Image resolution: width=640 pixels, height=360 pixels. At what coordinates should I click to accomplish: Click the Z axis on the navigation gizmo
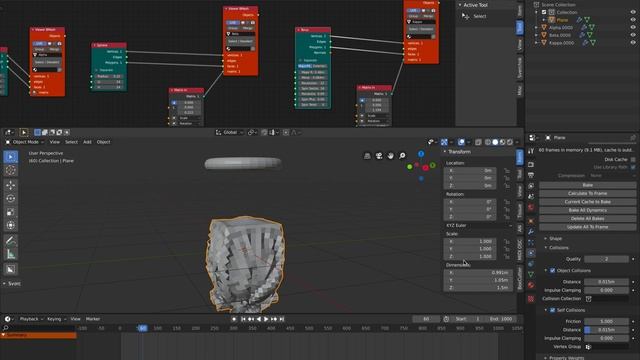(421, 154)
